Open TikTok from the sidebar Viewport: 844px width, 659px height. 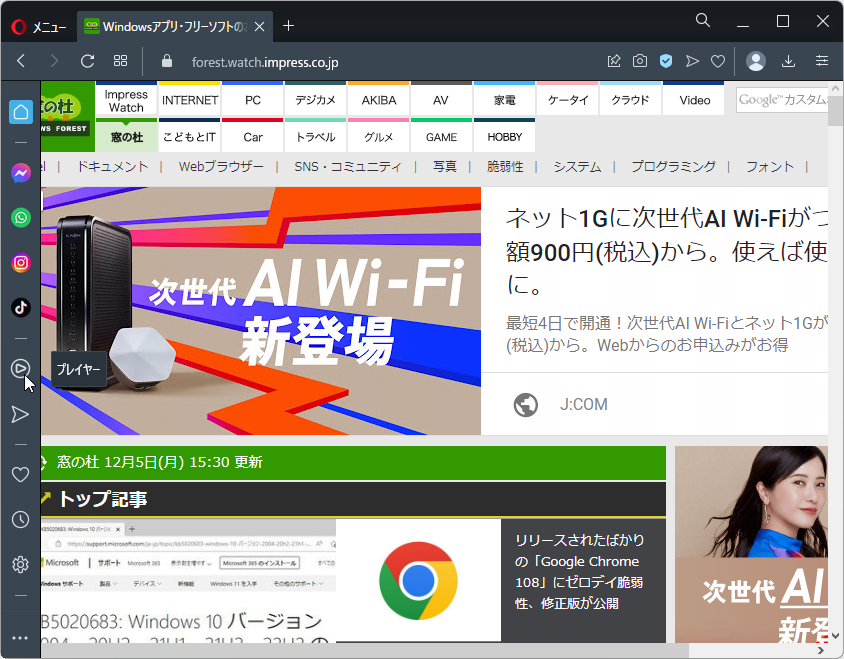[x=20, y=307]
